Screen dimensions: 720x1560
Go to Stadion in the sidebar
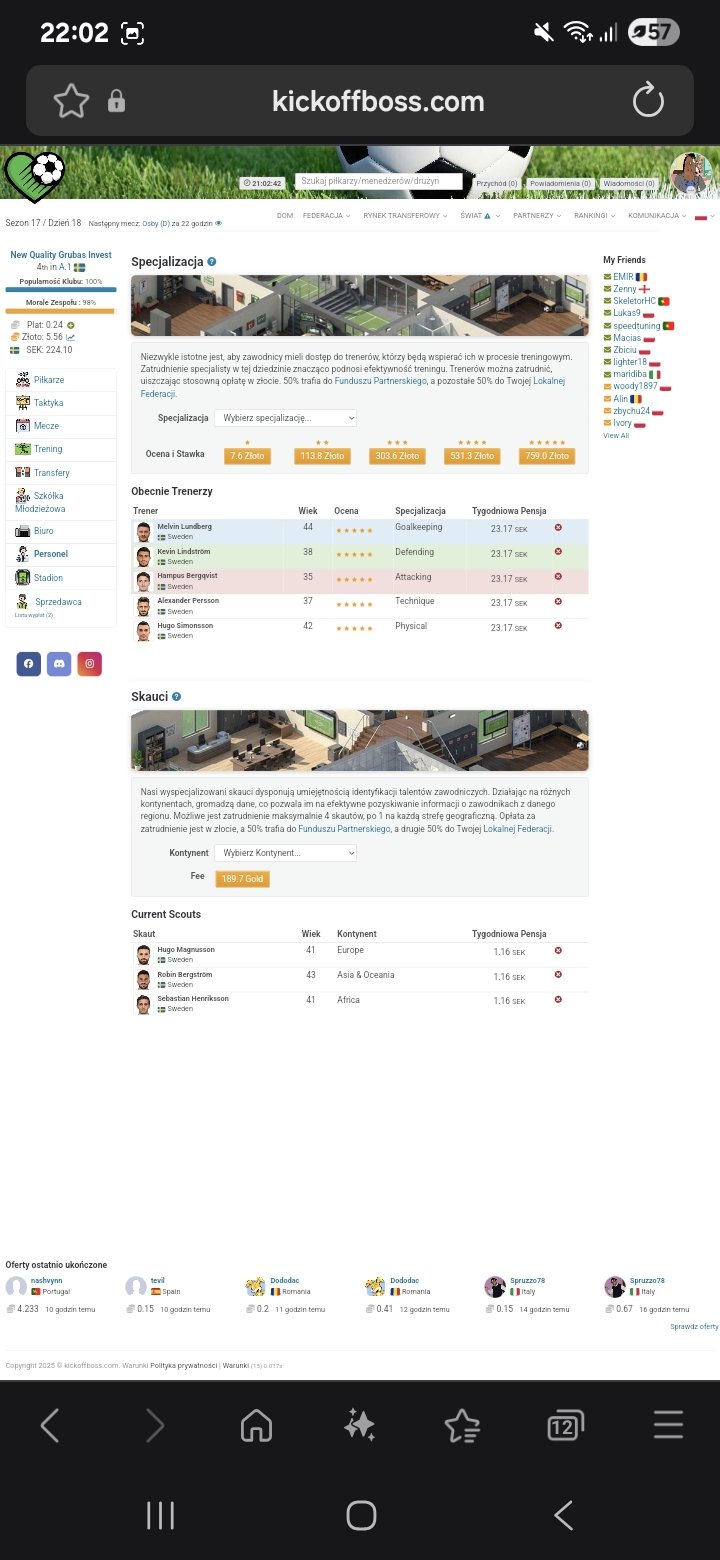[48, 578]
